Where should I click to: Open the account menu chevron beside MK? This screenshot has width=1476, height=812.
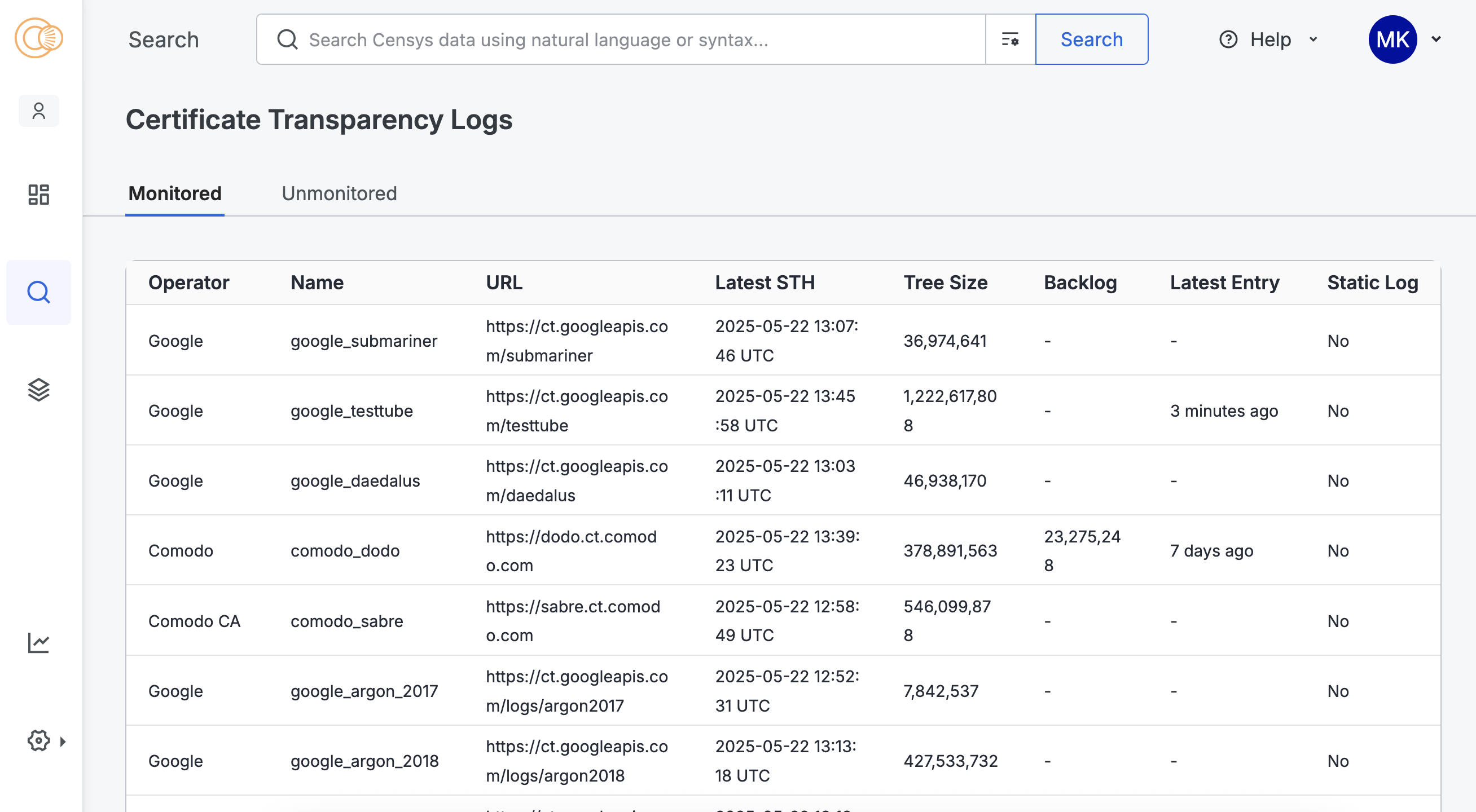tap(1437, 39)
